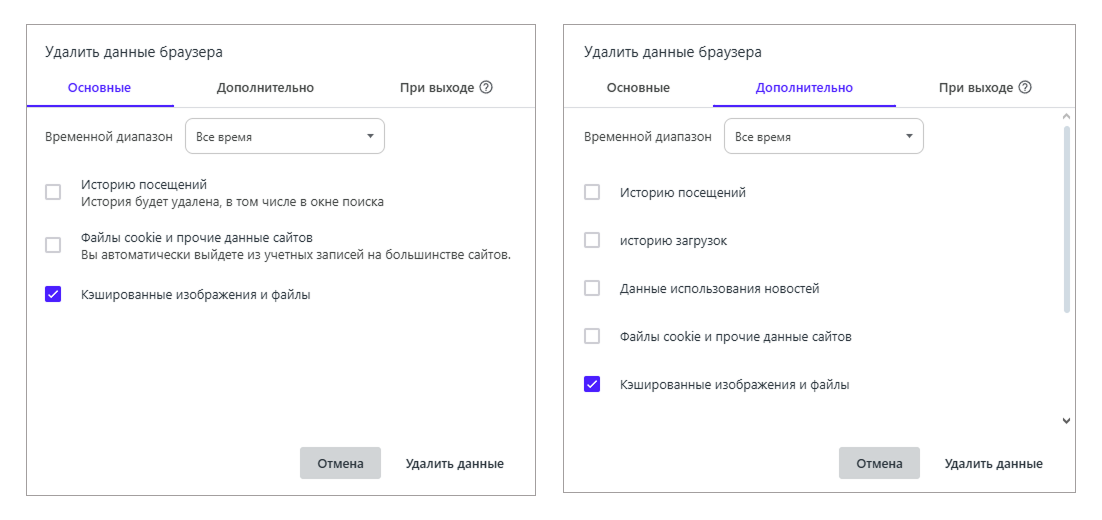This screenshot has width=1102, height=520.
Task: Expand the time range dropdown in the Дополнительно-active dialog
Action: tap(823, 136)
